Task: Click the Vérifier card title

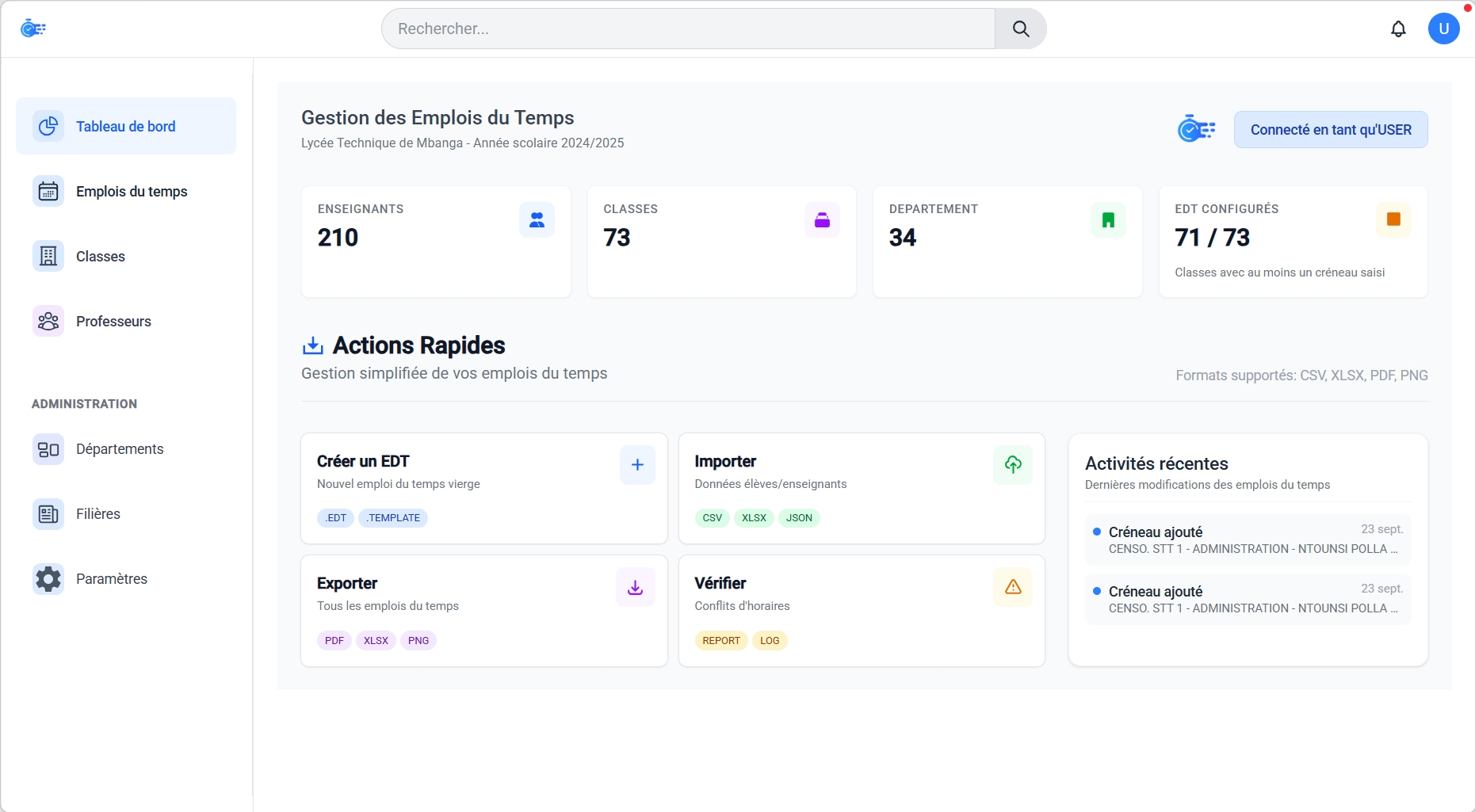Action: [x=720, y=583]
